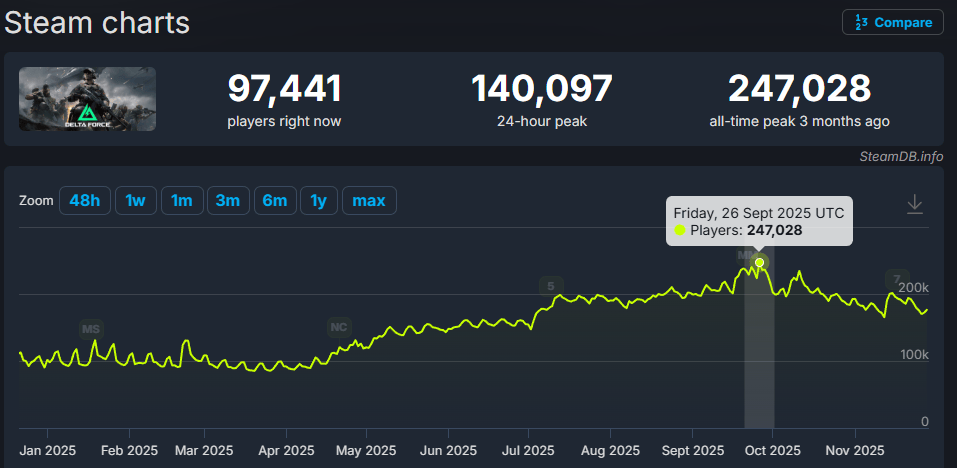Click the 24-hour peak 140,097 stat
Screen dimensions: 957x468
(x=541, y=90)
